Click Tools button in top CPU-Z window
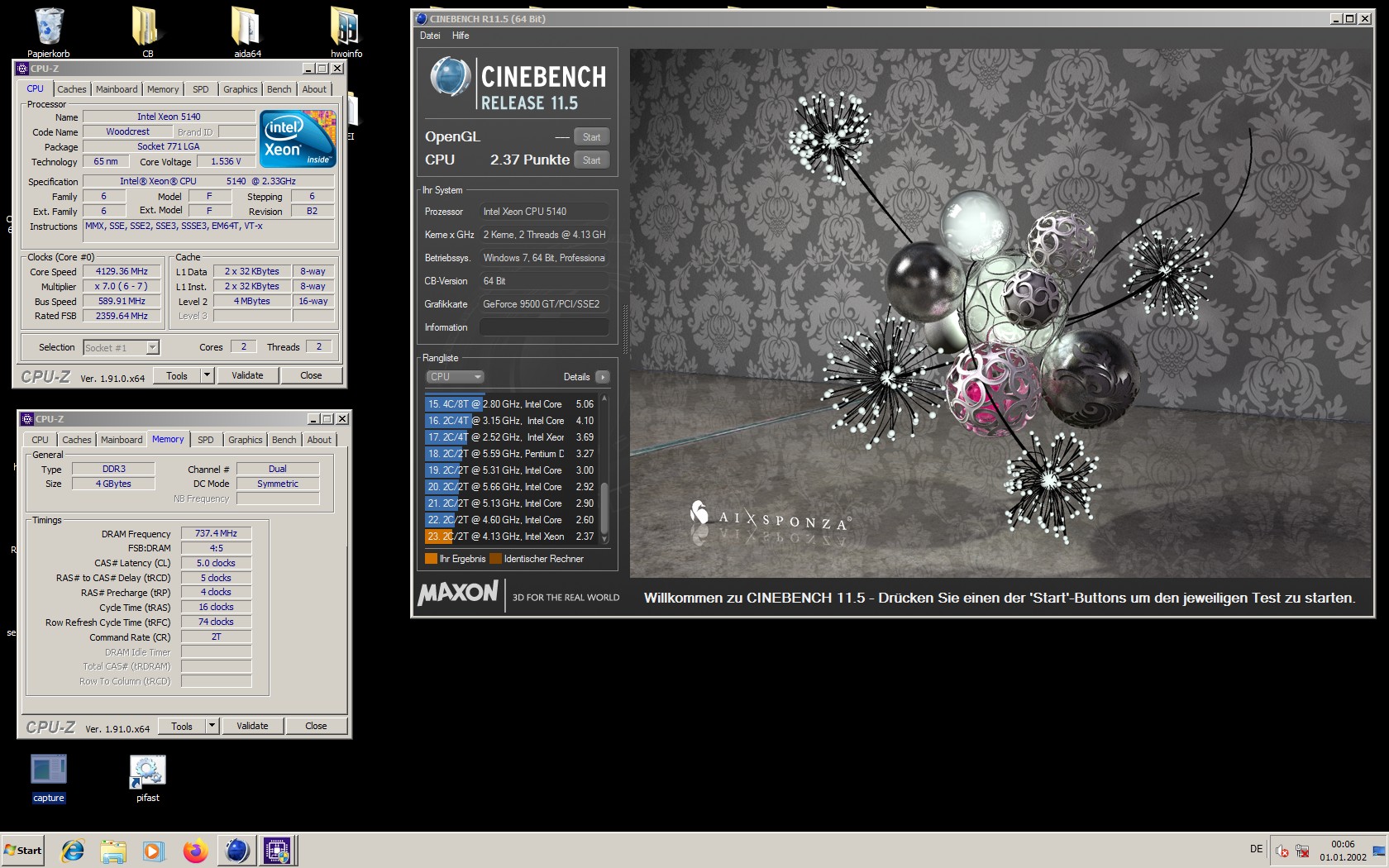Image resolution: width=1389 pixels, height=868 pixels. [177, 375]
